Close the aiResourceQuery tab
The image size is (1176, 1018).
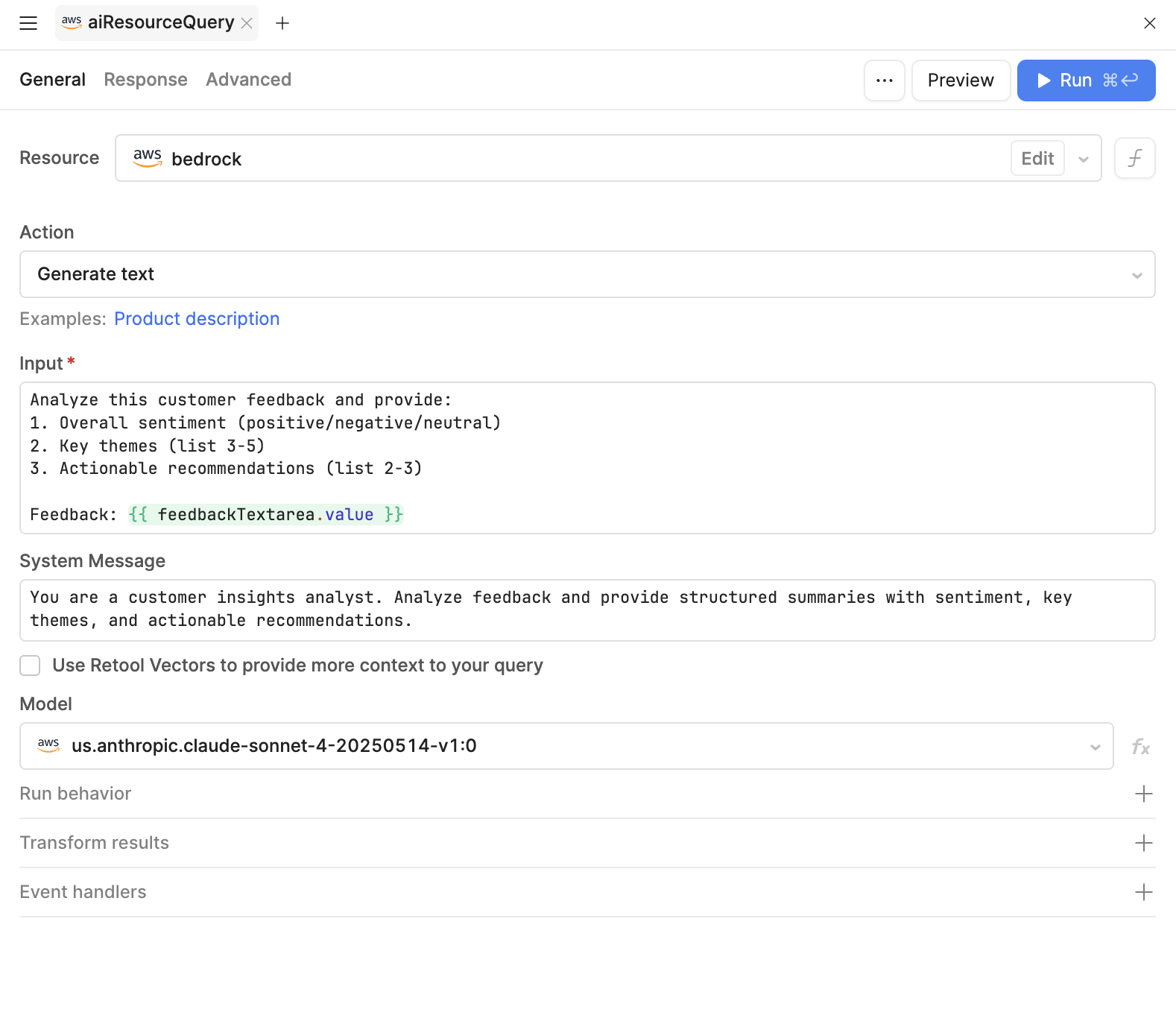pyautogui.click(x=247, y=23)
